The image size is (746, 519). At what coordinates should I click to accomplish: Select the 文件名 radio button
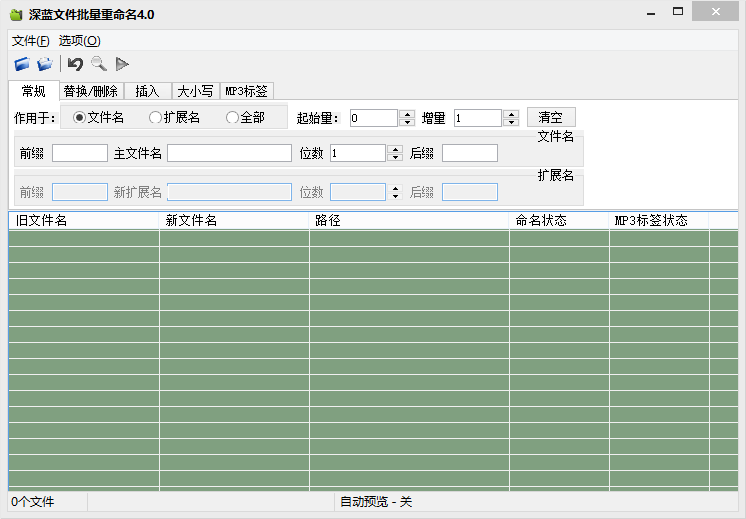pos(98,118)
